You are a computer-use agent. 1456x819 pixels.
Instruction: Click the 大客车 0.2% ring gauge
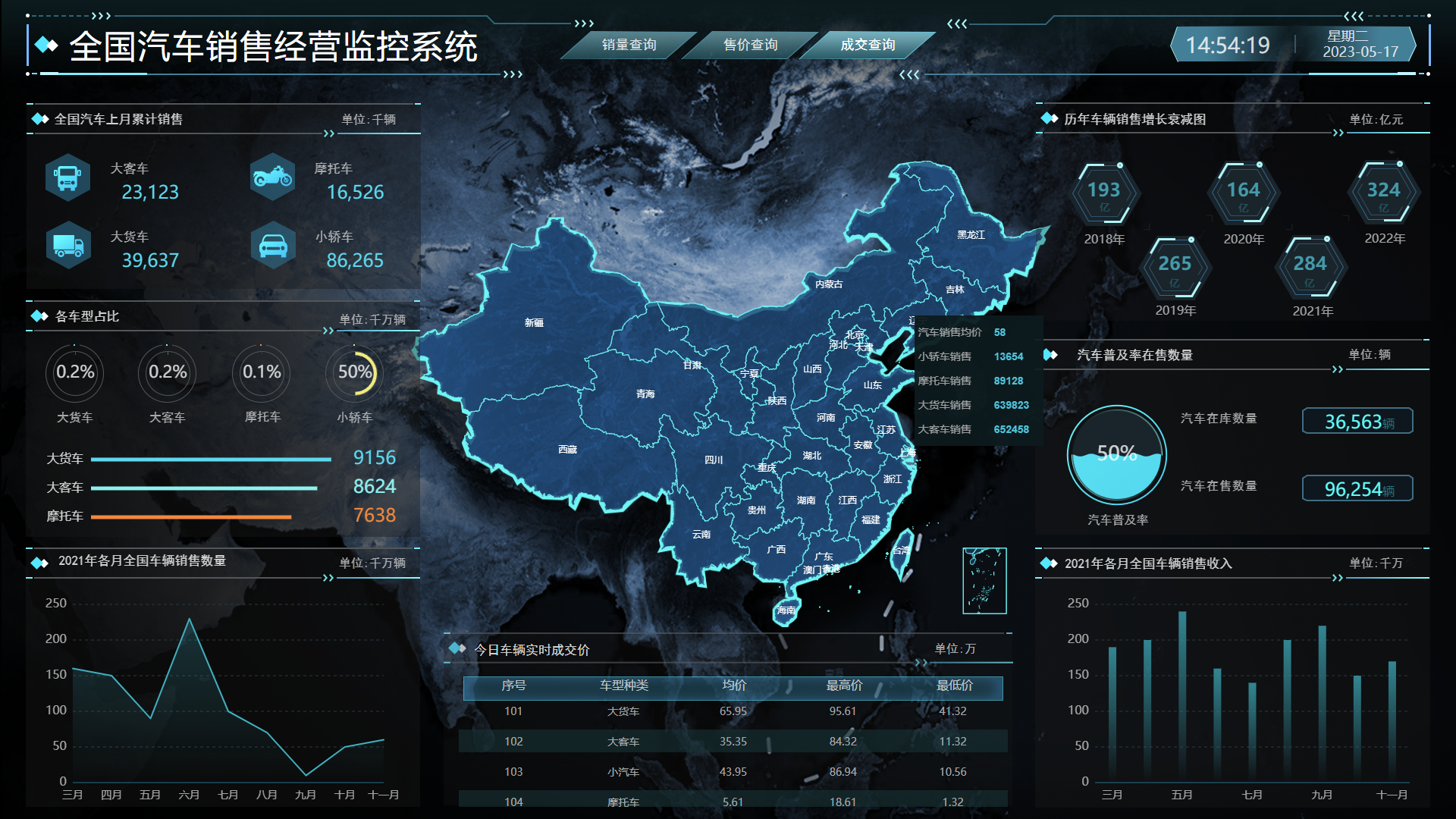[168, 372]
